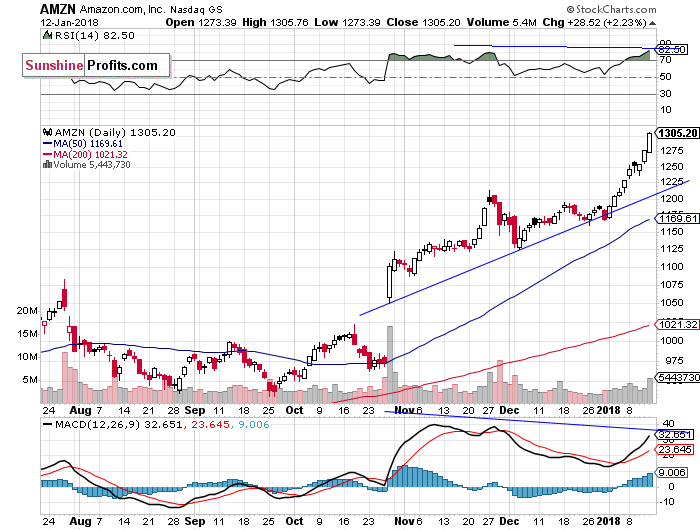Click 2018 on the MACD panel date axis
Viewport: 700px width, 530px height.
[609, 521]
